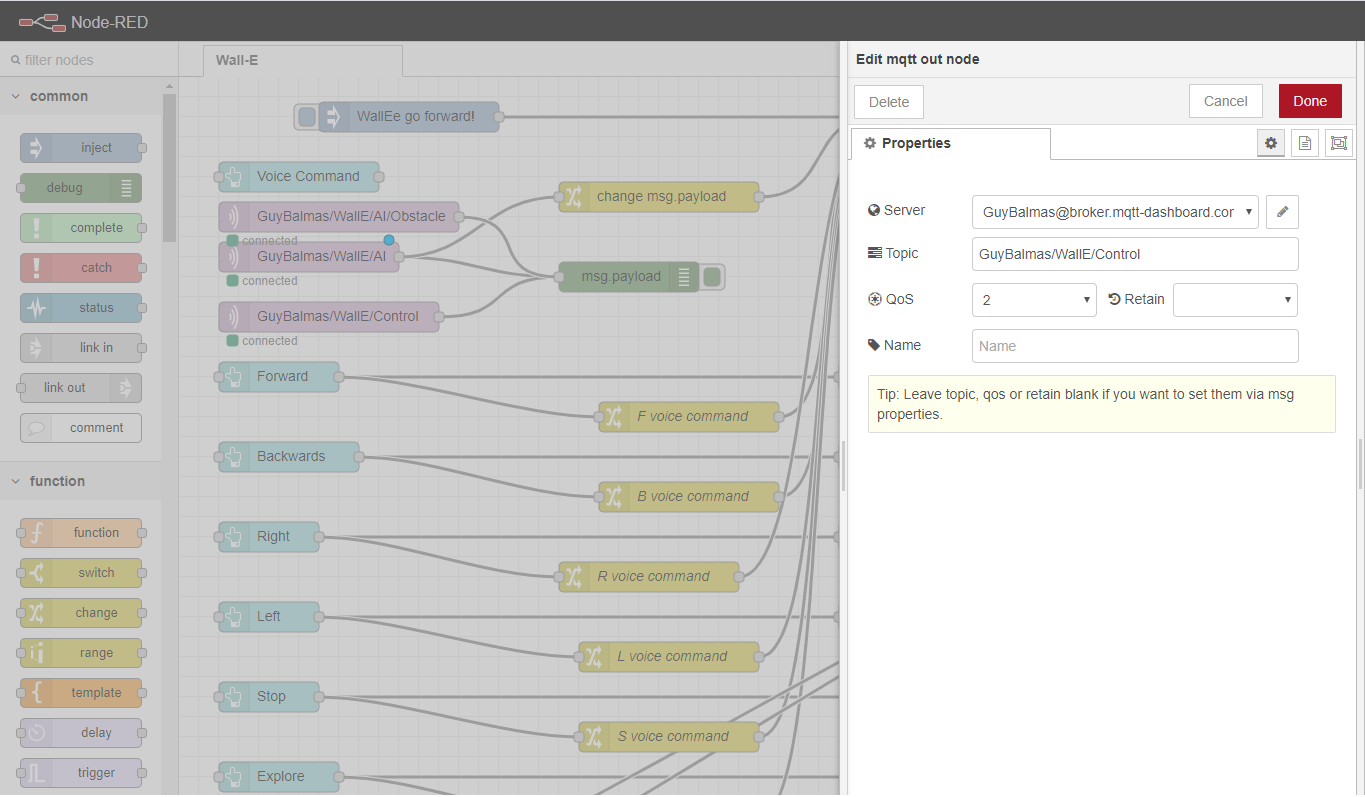The image size is (1365, 797).
Task: Open the Server dropdown
Action: coord(1115,212)
